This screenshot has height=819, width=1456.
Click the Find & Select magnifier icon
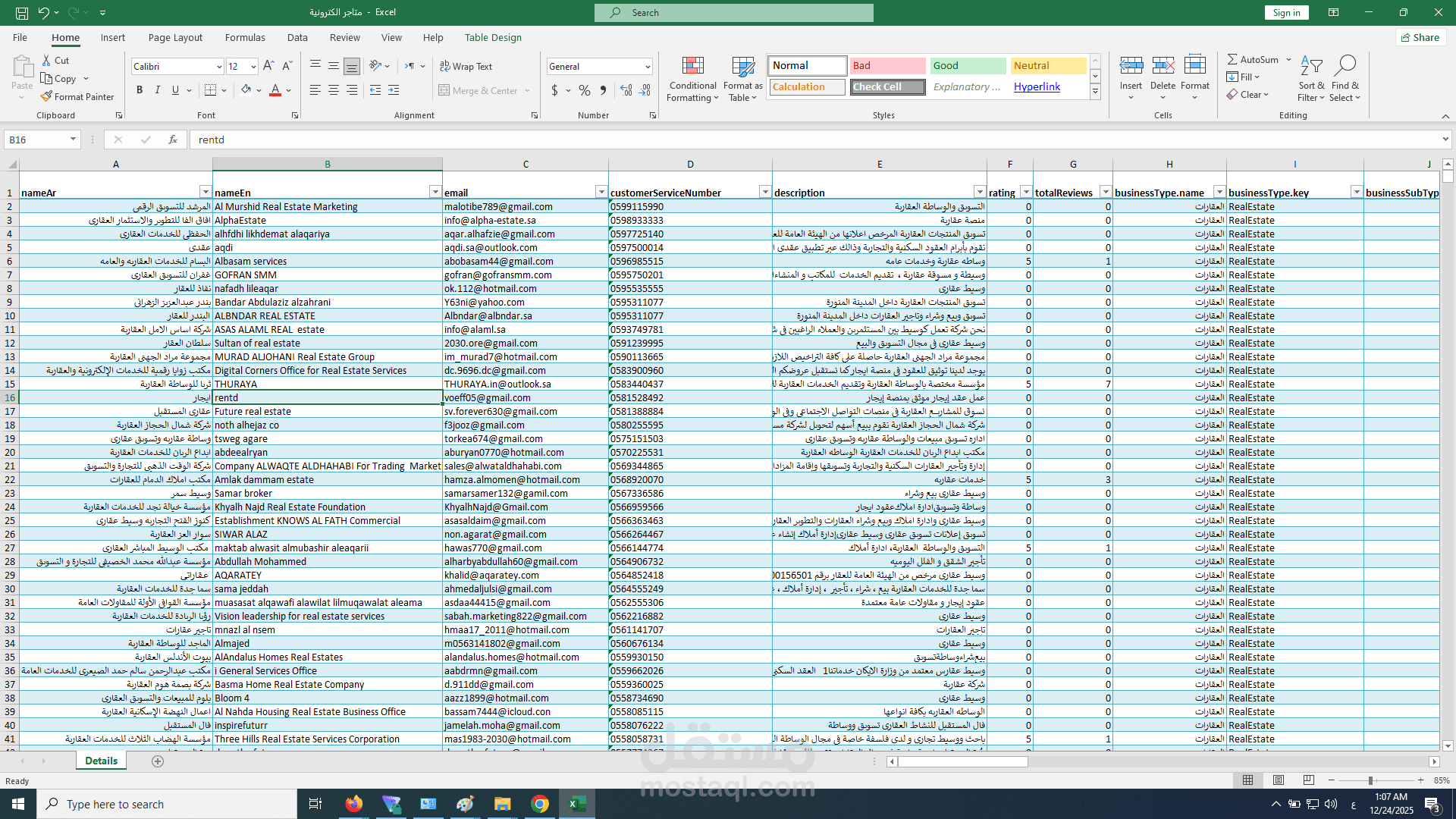click(1345, 67)
